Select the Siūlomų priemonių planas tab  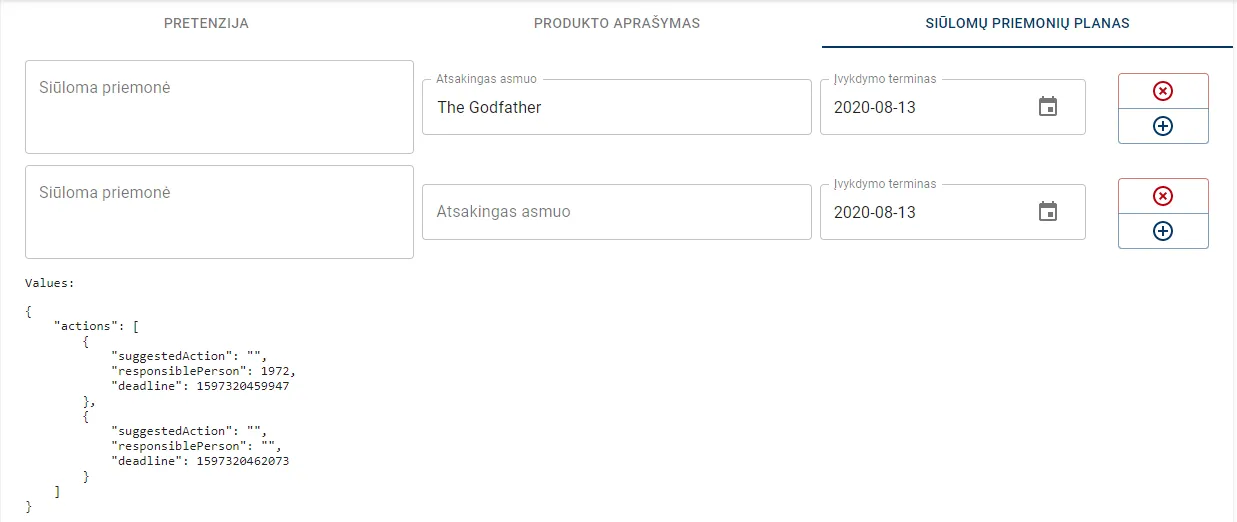tap(1027, 23)
